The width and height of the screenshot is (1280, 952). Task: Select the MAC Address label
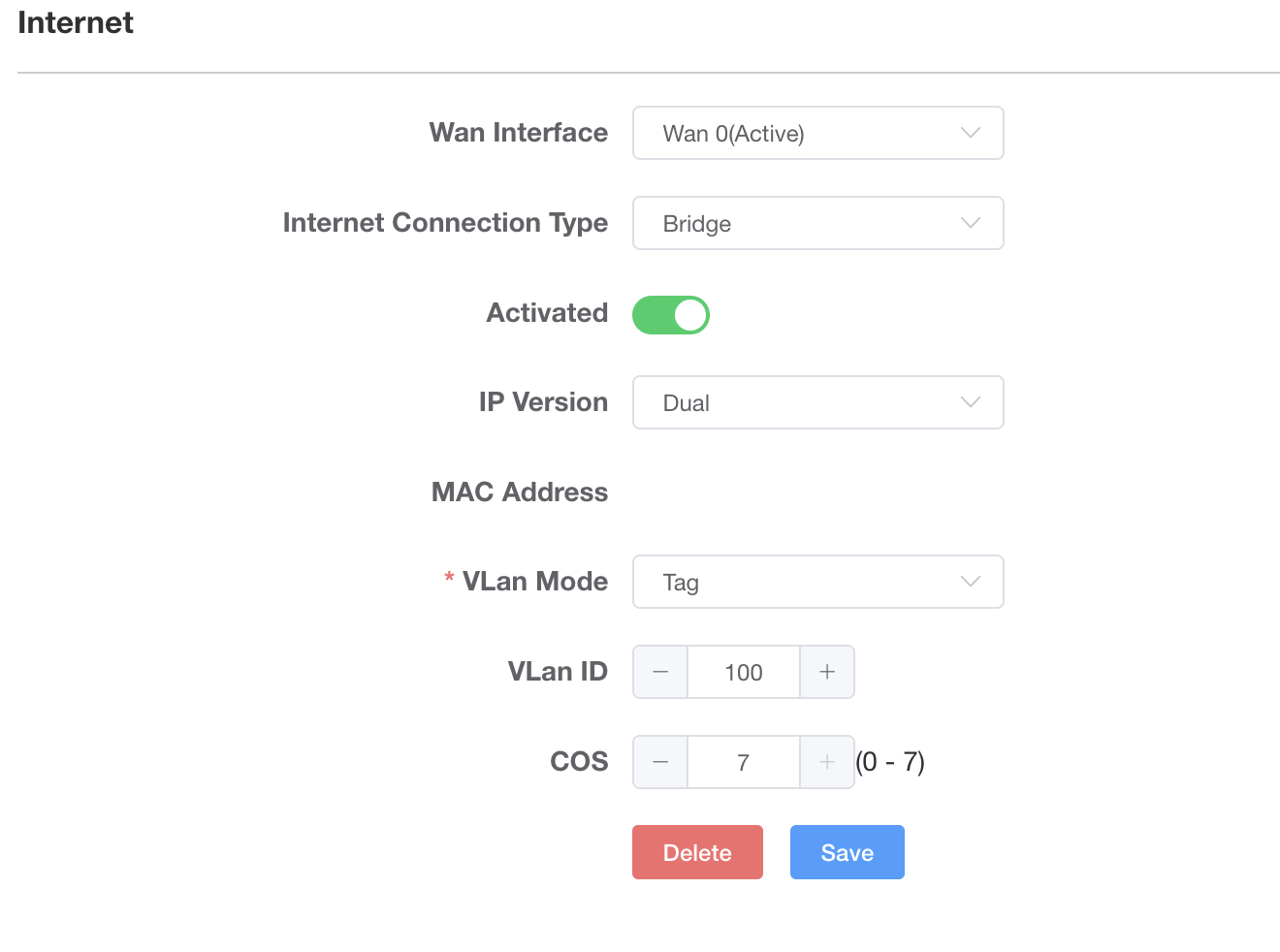click(x=520, y=492)
